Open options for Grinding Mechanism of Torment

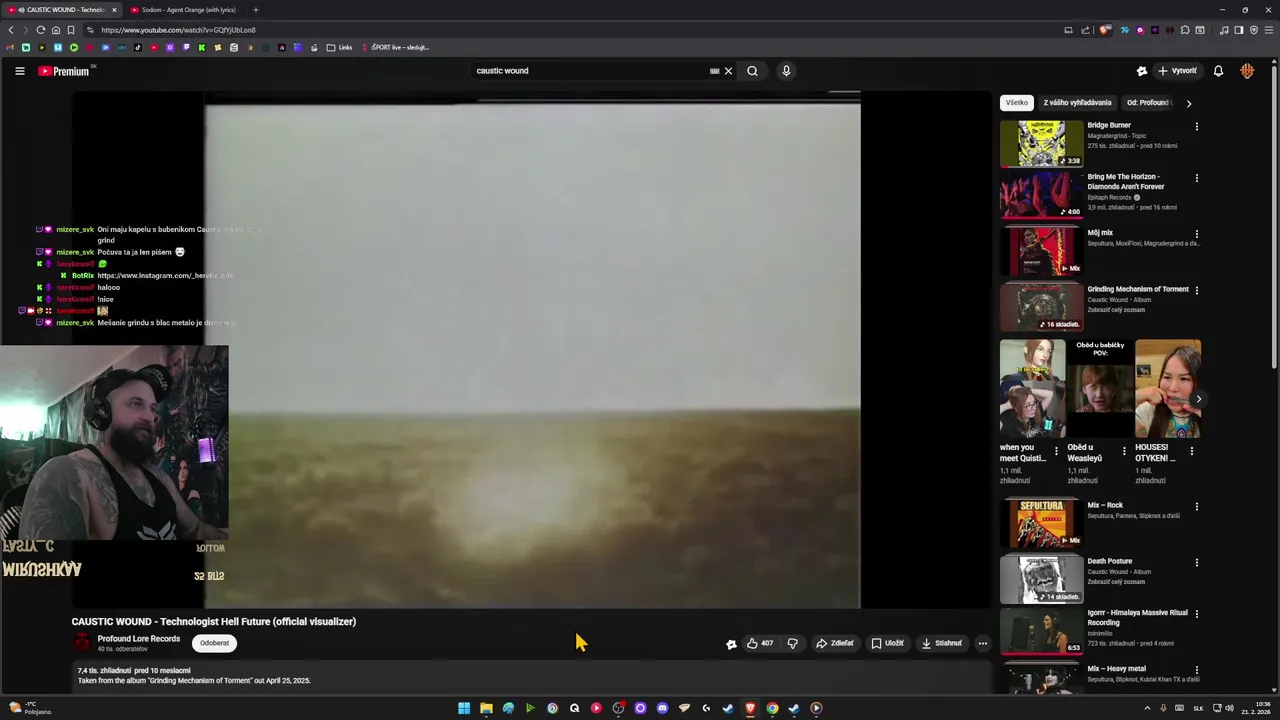click(1196, 291)
